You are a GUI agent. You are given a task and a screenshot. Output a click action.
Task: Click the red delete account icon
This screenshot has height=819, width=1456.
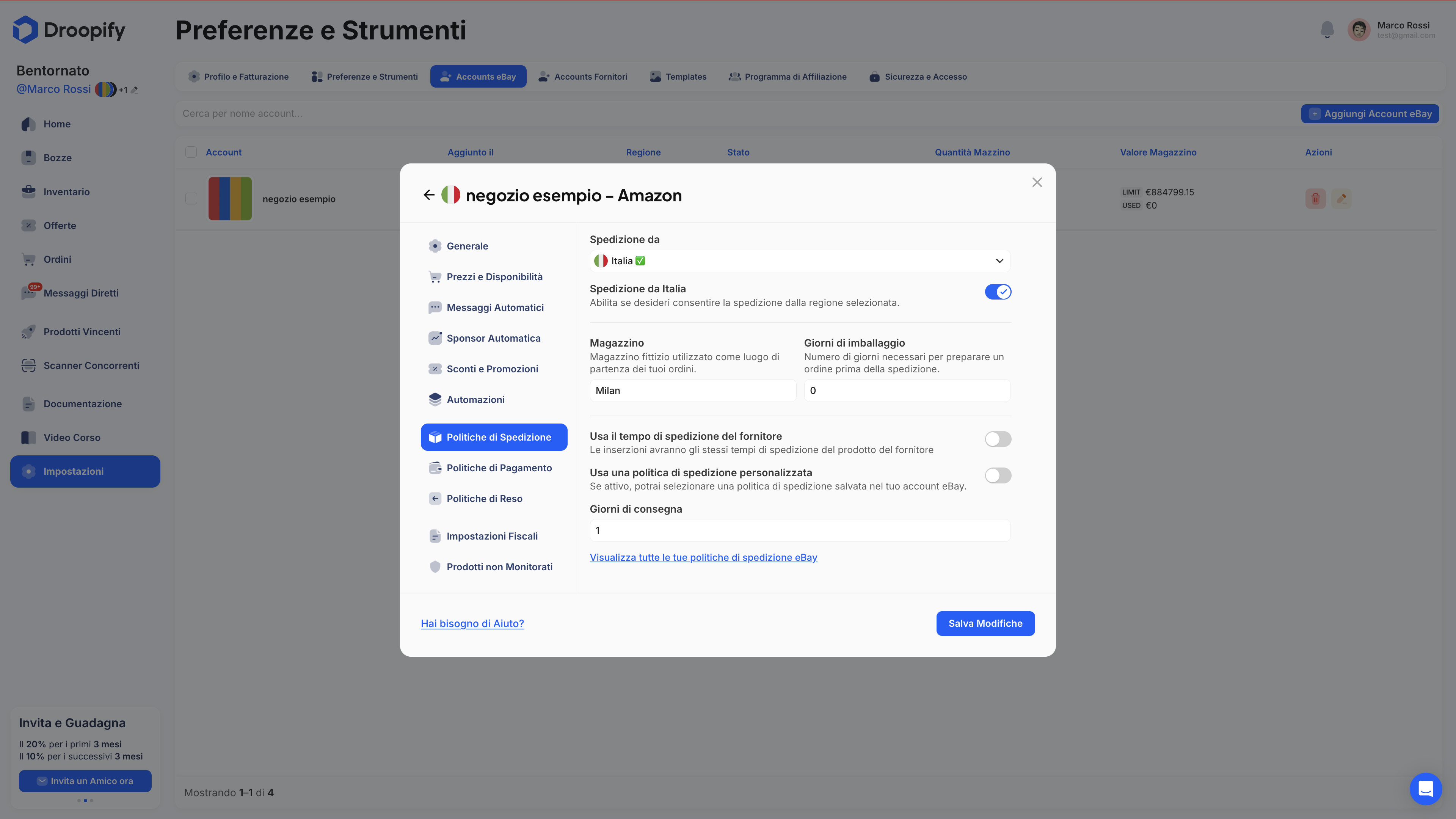pos(1315,198)
